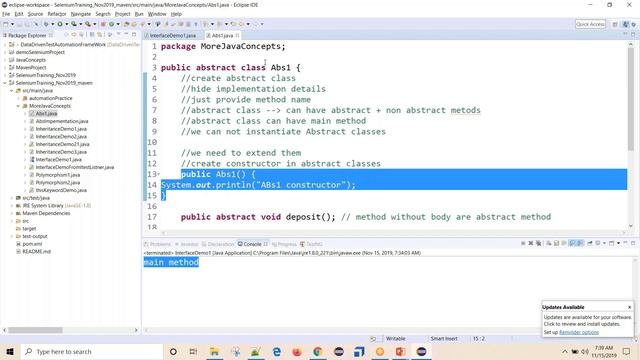Screen dimensions: 640x360
Task: Collapse the SeleniumTraining_Nov2019_maven project
Action: 5,83
